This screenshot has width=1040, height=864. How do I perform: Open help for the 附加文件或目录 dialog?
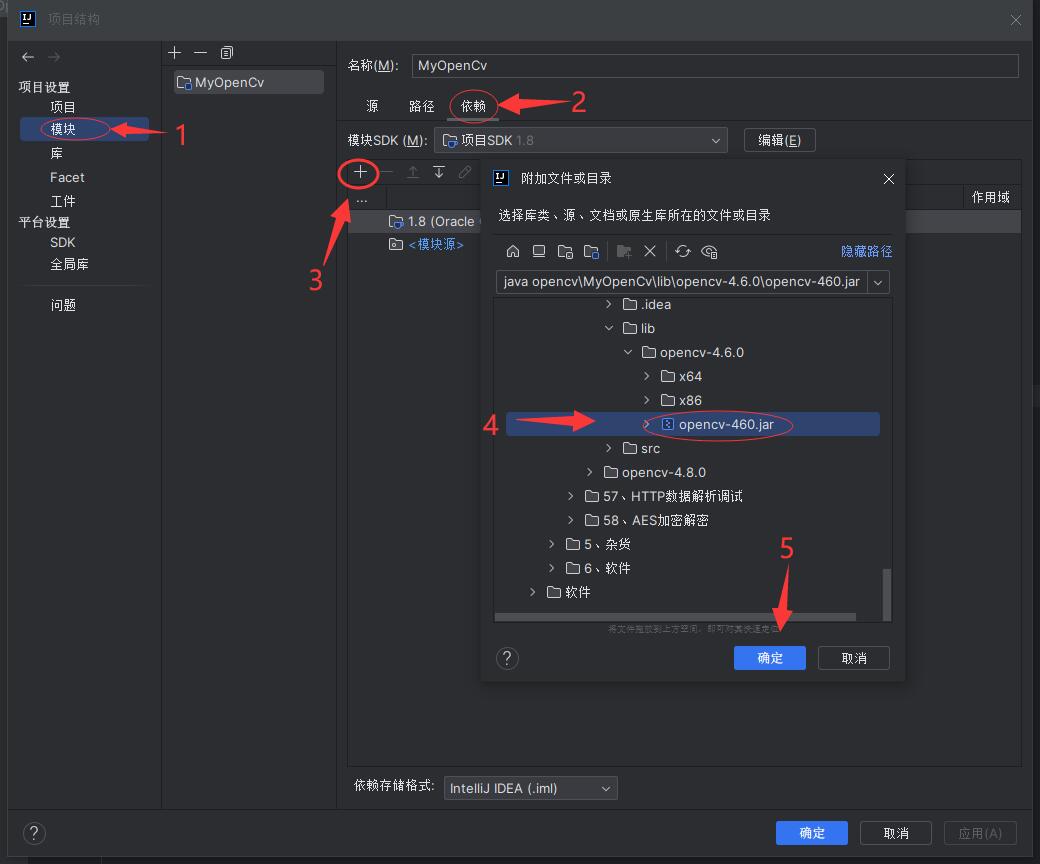tap(507, 658)
